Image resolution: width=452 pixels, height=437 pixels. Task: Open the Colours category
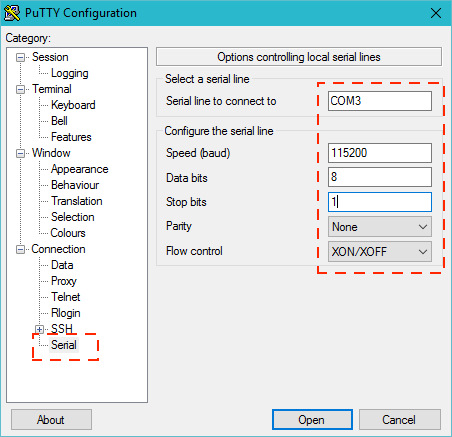(68, 233)
